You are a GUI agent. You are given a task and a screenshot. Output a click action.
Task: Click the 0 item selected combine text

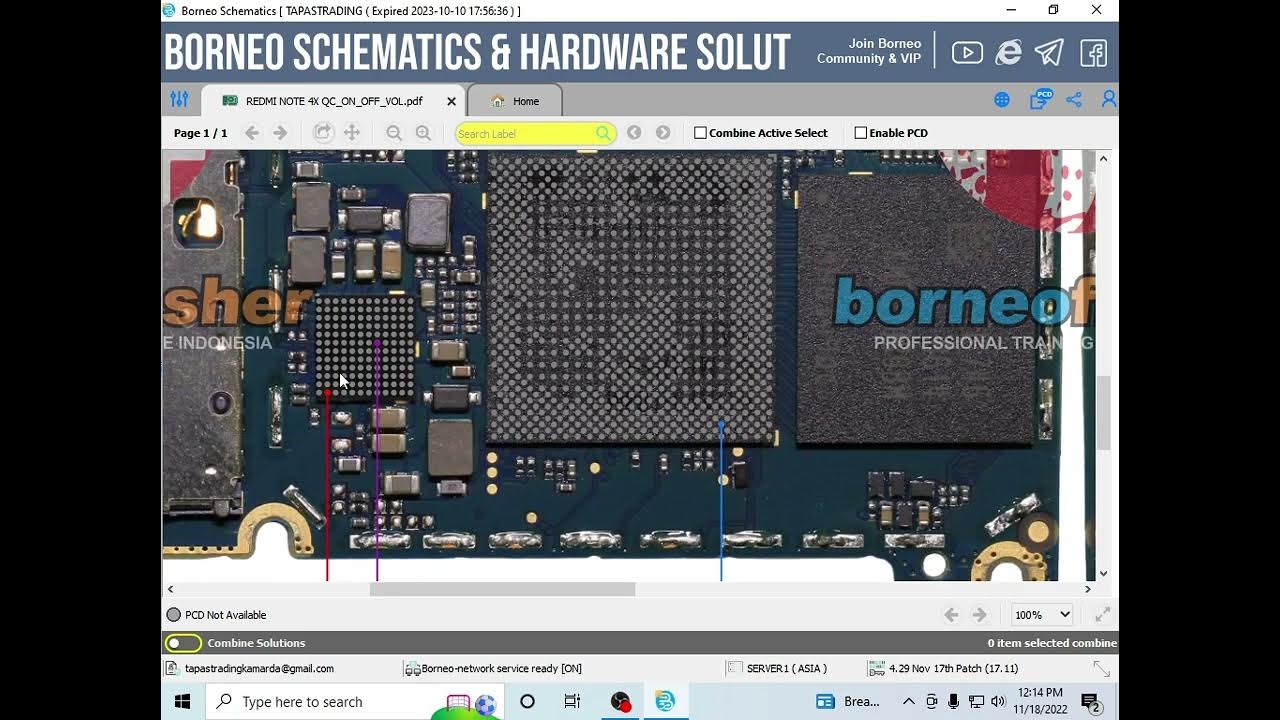point(1052,643)
